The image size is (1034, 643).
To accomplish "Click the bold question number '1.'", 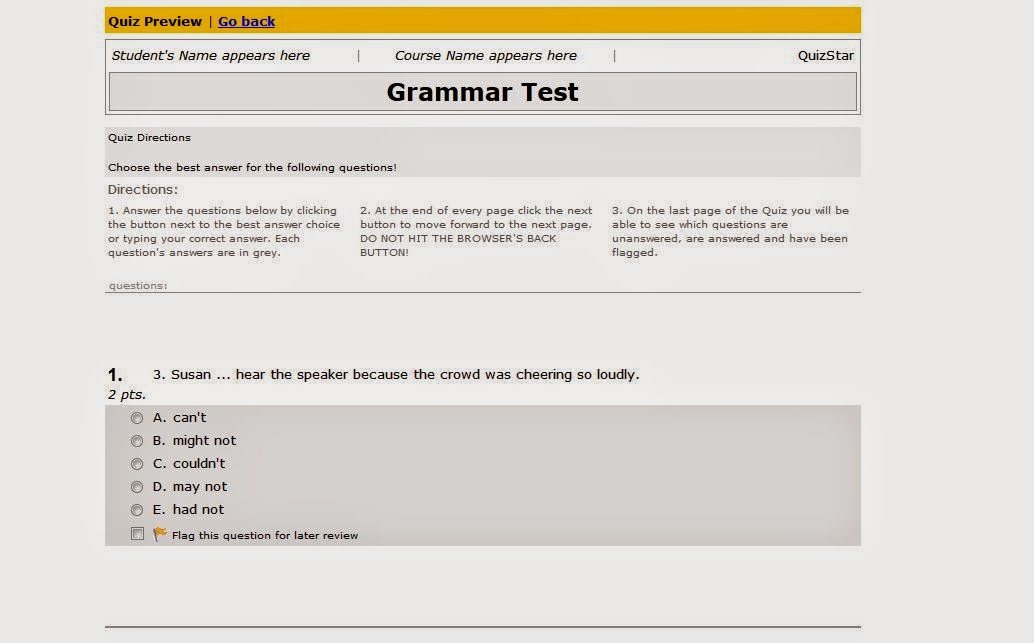I will [115, 375].
